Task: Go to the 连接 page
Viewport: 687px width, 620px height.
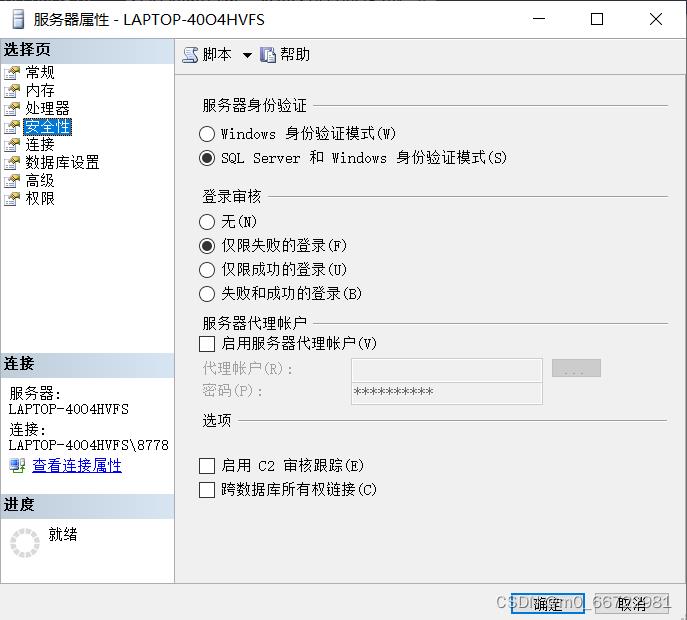Action: click(40, 144)
